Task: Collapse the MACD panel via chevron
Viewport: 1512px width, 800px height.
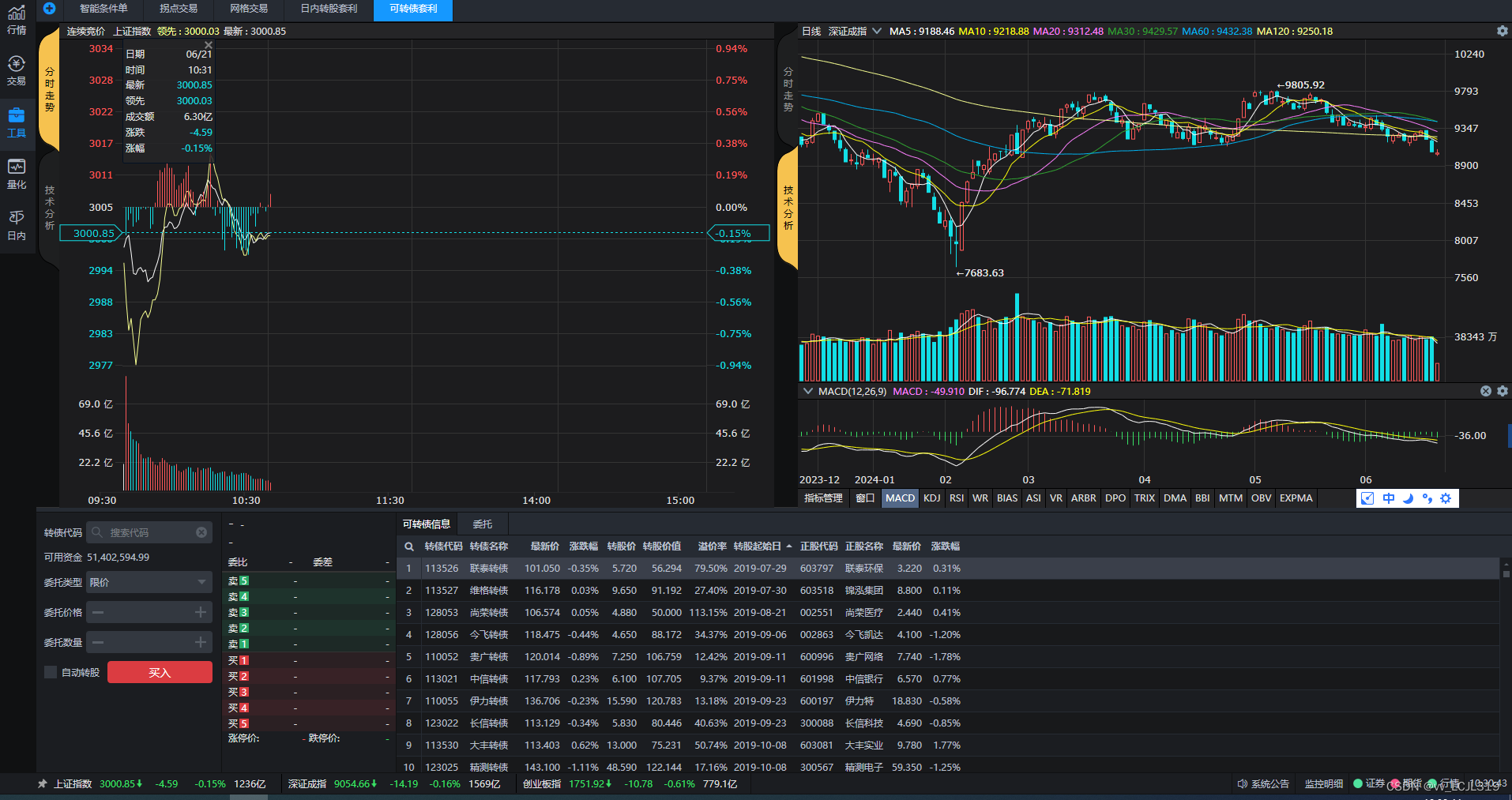Action: [807, 391]
